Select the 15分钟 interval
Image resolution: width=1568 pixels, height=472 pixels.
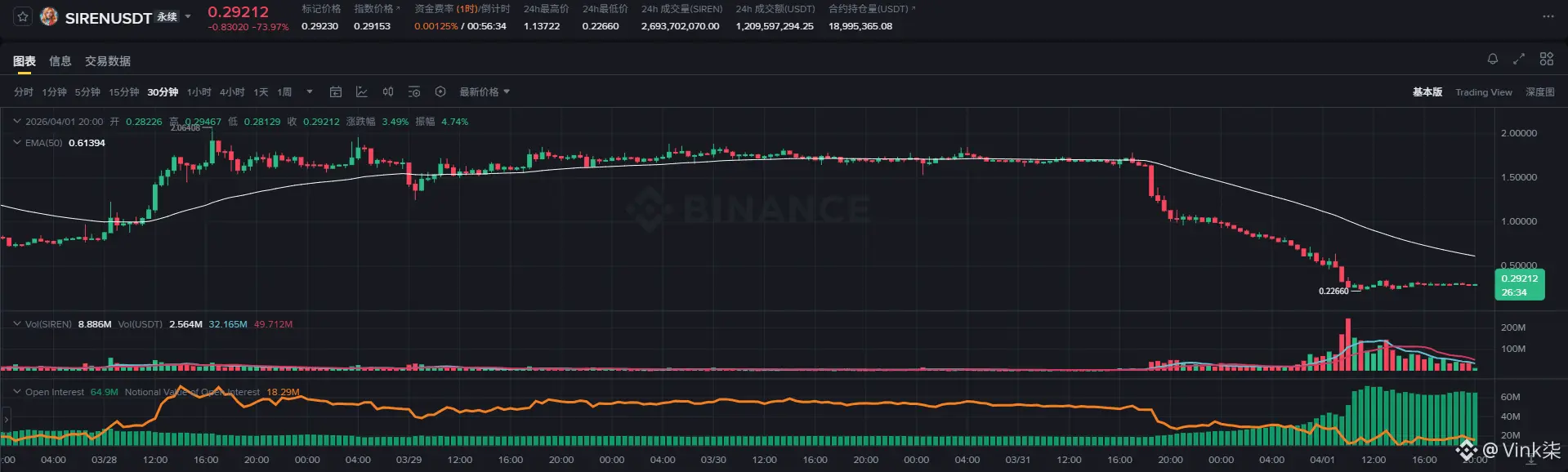click(x=124, y=92)
